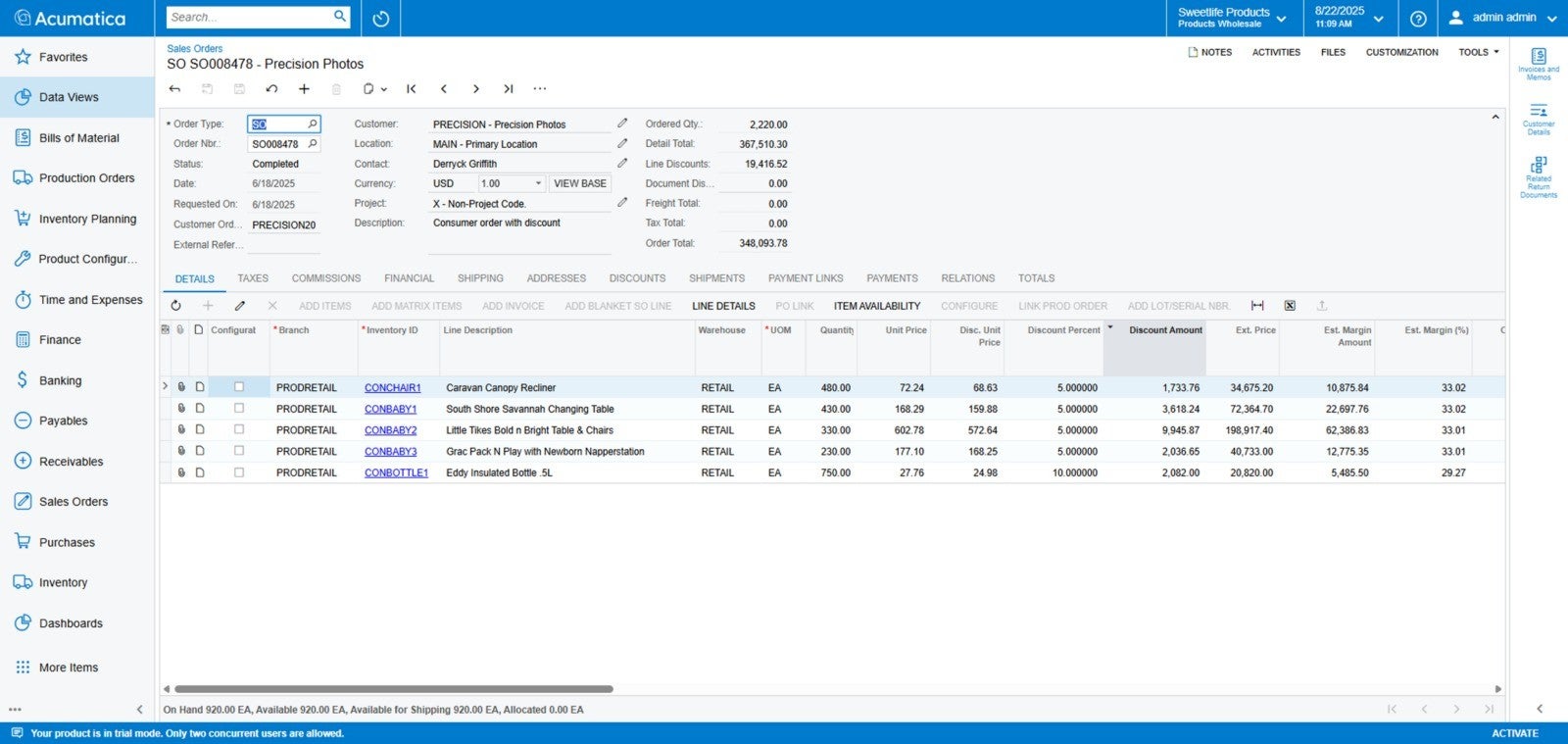1568x744 pixels.
Task: Open currency rate dropdown arrow
Action: coord(538,183)
